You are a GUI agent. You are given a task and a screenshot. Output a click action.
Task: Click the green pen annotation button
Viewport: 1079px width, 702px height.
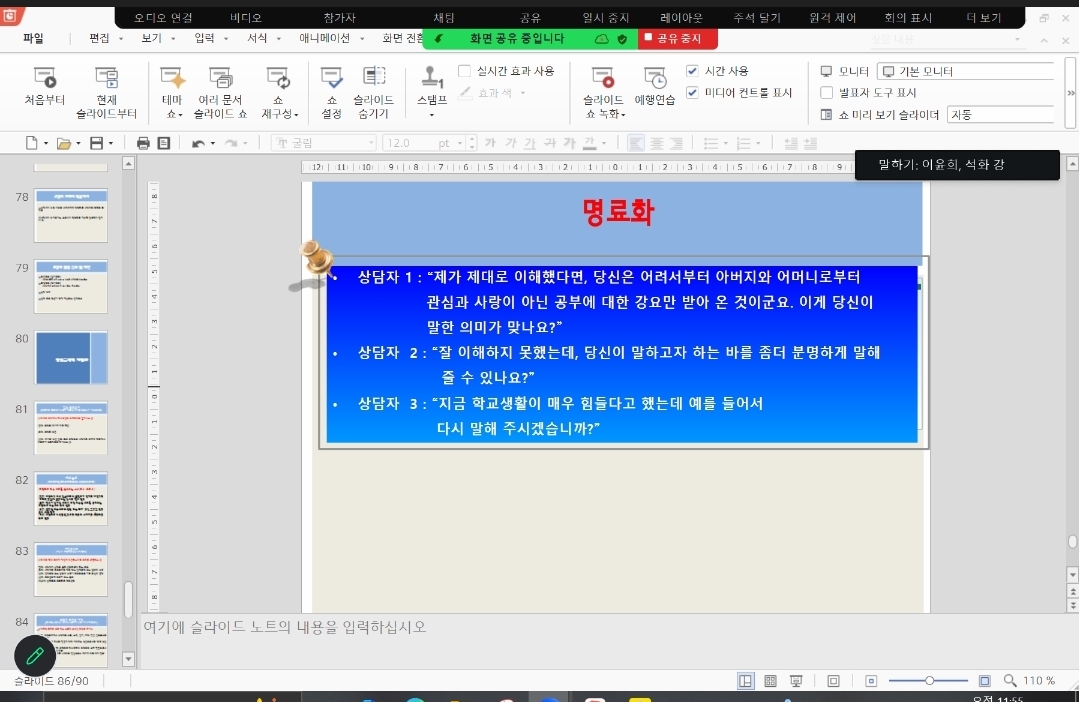point(35,656)
